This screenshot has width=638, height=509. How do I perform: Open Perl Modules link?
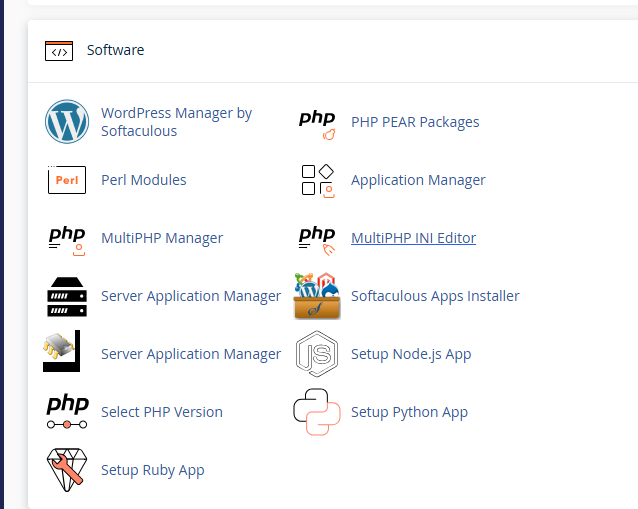pyautogui.click(x=144, y=180)
